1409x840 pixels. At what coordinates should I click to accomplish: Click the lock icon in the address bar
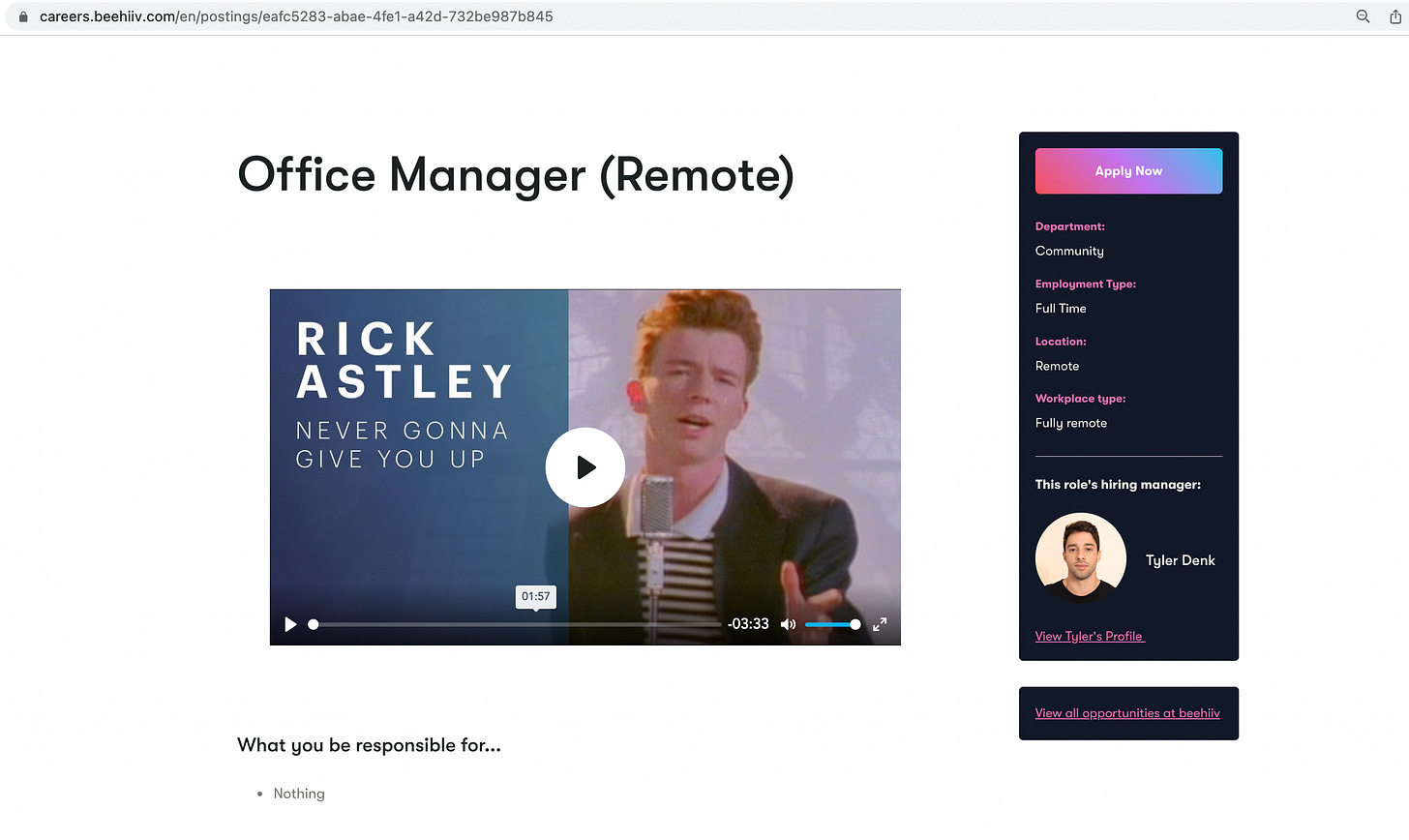(x=23, y=16)
